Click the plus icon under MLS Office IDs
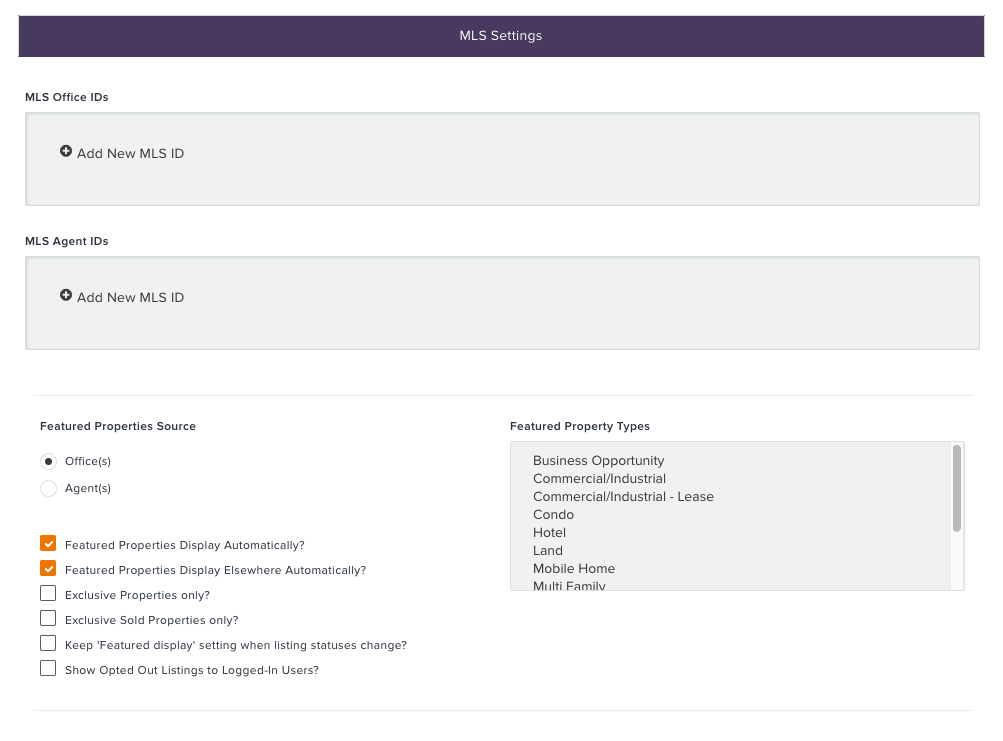 pos(66,151)
